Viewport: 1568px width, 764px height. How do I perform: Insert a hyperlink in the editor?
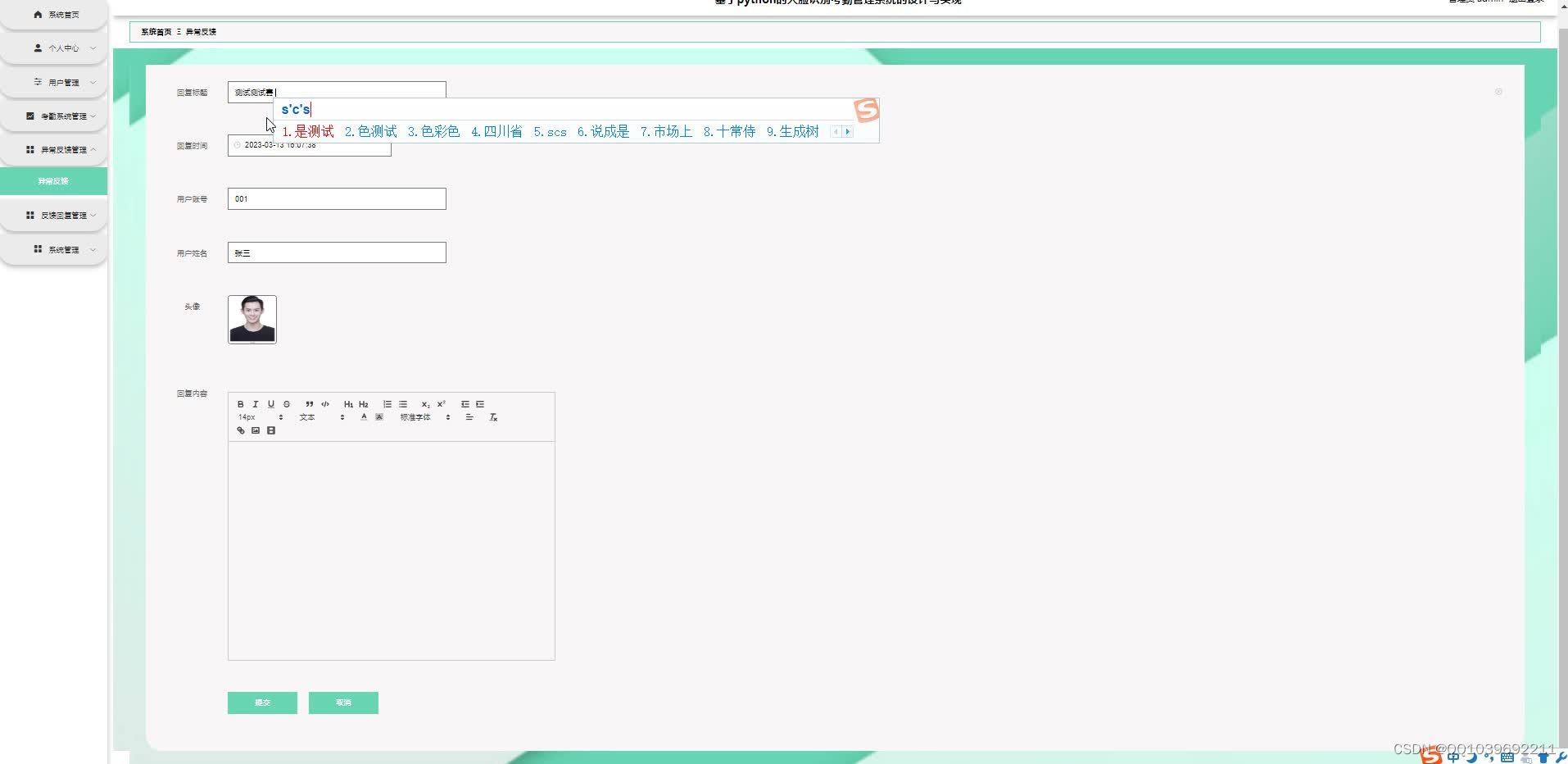tap(241, 430)
